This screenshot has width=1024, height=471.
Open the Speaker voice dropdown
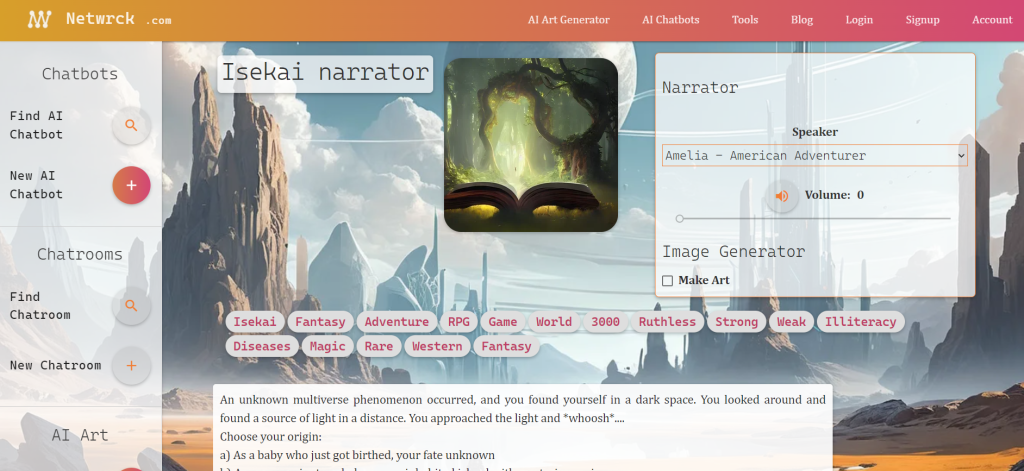click(x=814, y=155)
